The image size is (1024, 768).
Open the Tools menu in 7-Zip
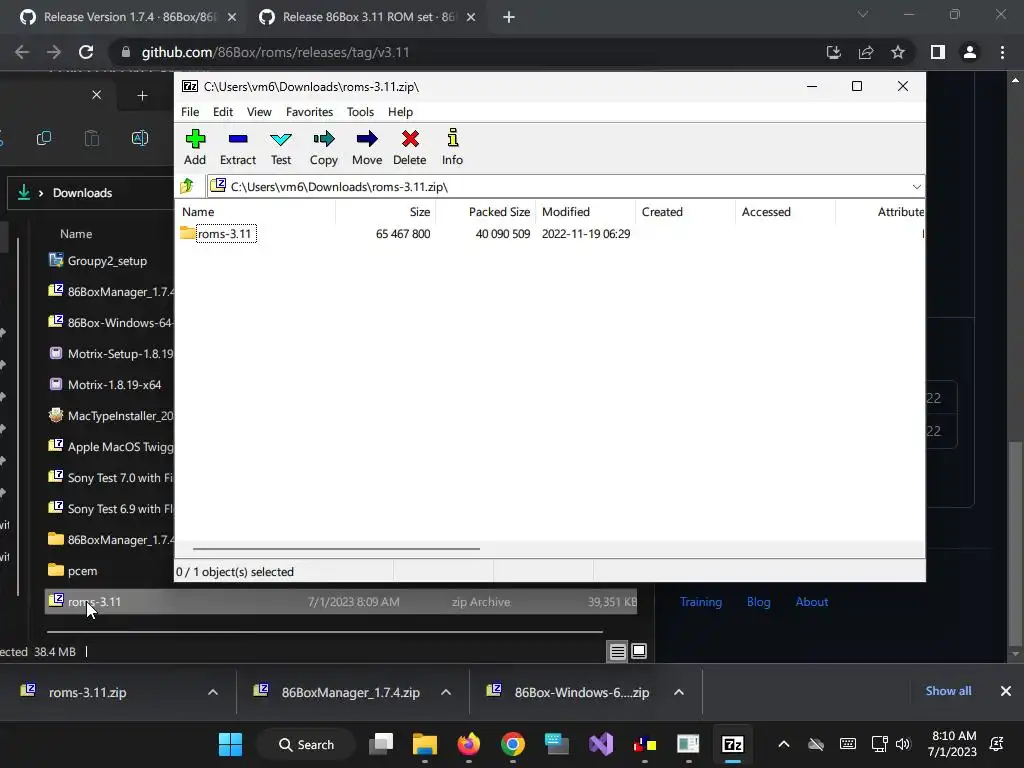(x=360, y=112)
